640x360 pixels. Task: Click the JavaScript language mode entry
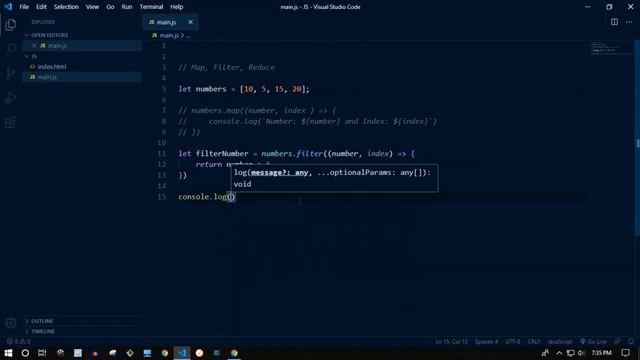(x=560, y=341)
